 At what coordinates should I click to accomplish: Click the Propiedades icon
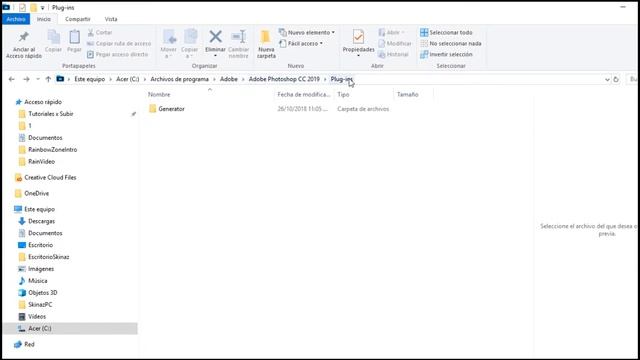[358, 37]
